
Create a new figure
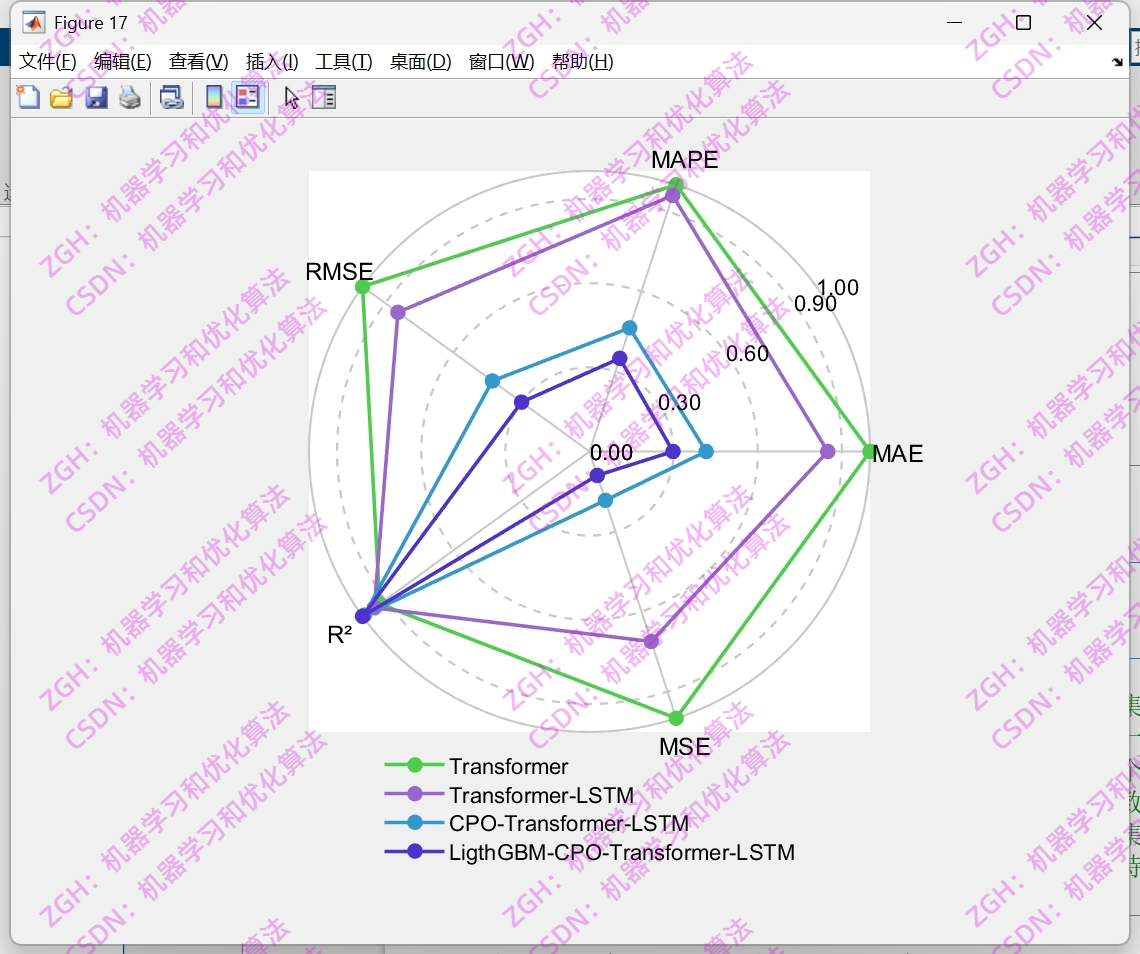[27, 97]
